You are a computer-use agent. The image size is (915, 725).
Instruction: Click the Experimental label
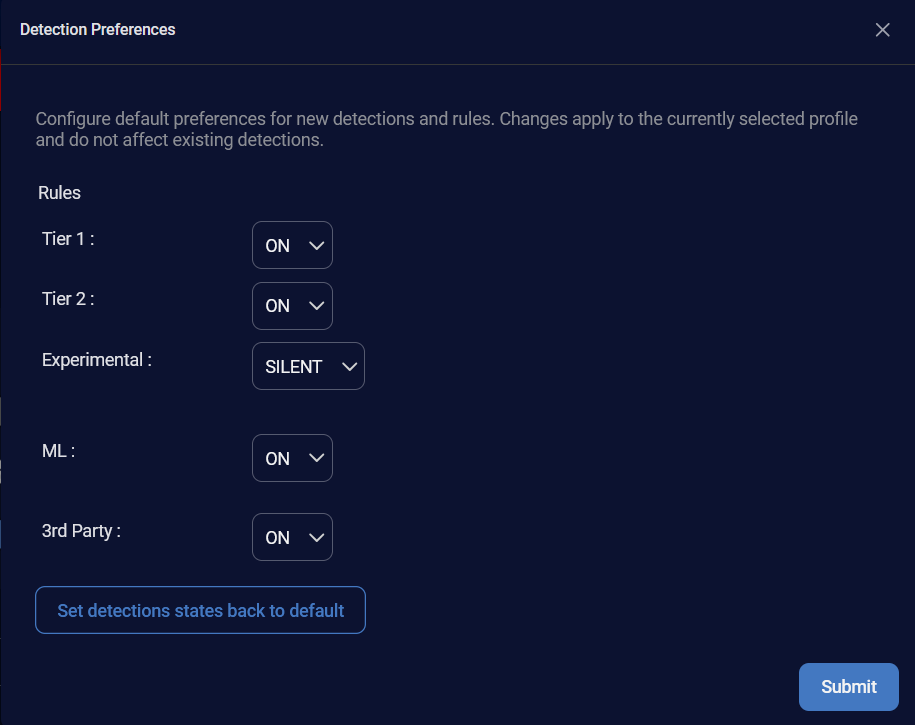coord(96,360)
